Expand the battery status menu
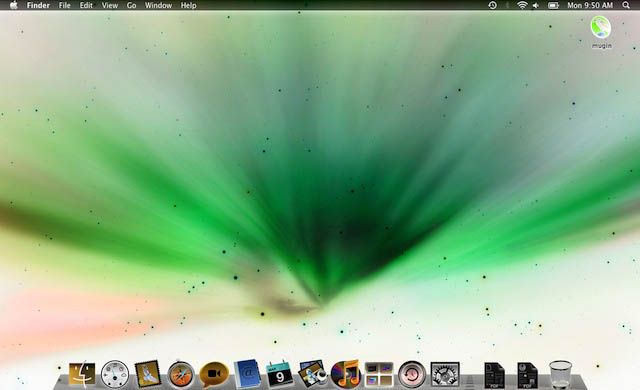This screenshot has height=390, width=640. 553,5
